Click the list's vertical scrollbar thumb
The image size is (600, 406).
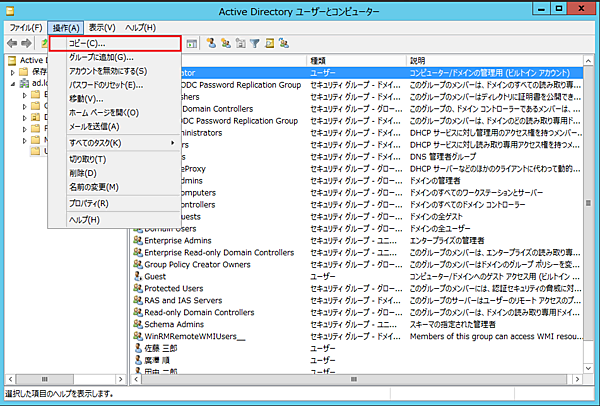click(x=588, y=203)
